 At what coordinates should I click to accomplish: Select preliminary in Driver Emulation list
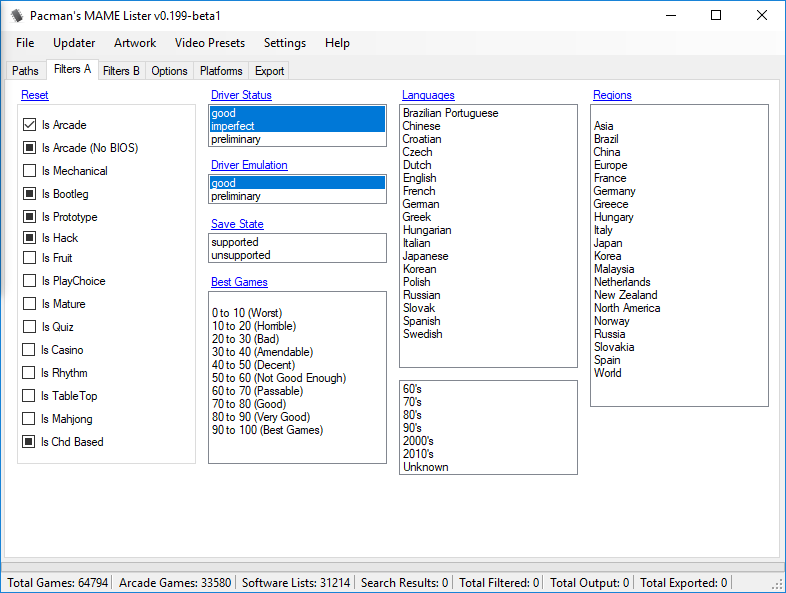297,196
